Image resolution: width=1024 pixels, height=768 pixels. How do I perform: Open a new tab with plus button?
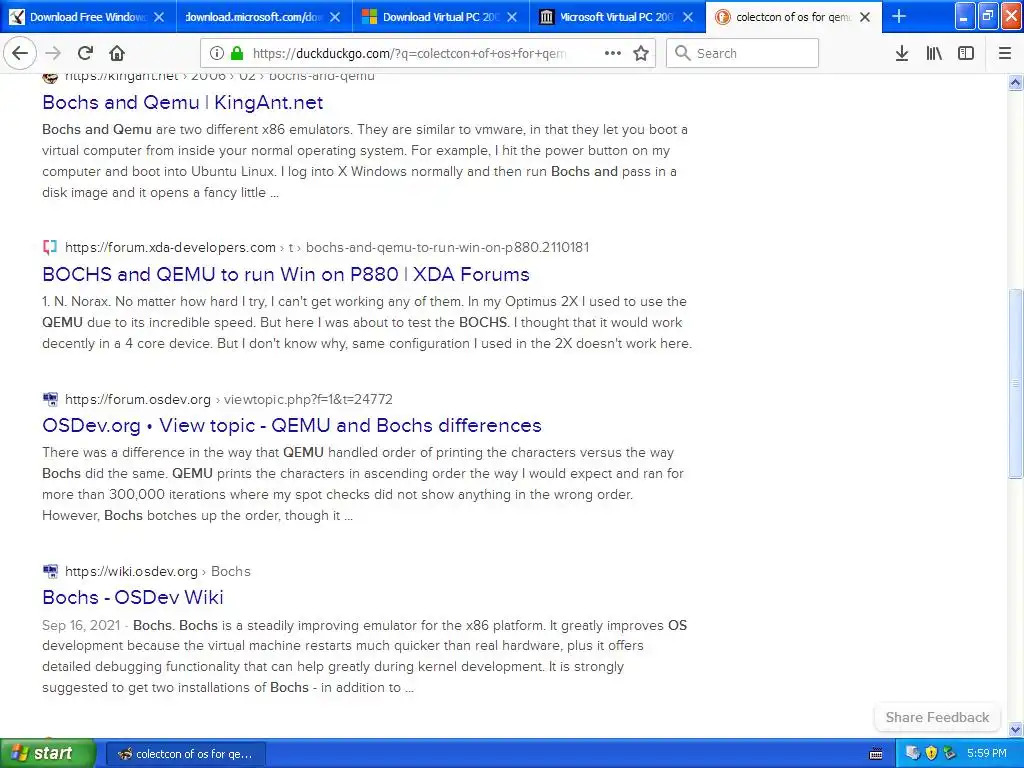[x=899, y=16]
